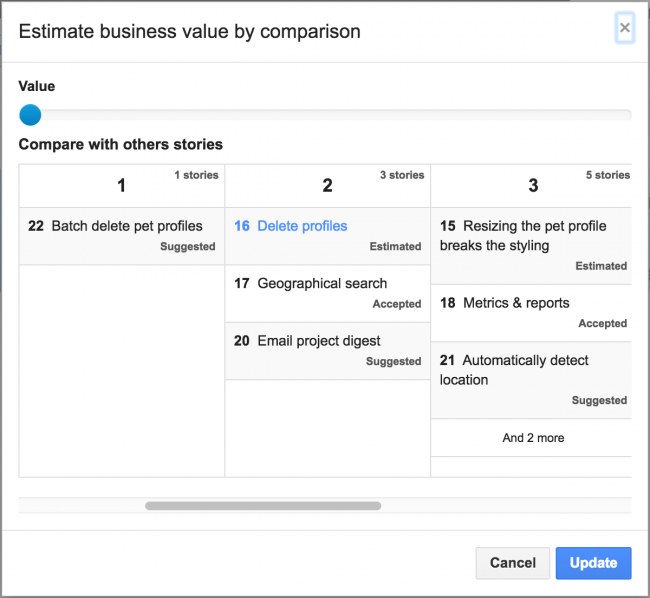Screen dimensions: 650x598
Task: Click the Update button
Action: (x=594, y=563)
